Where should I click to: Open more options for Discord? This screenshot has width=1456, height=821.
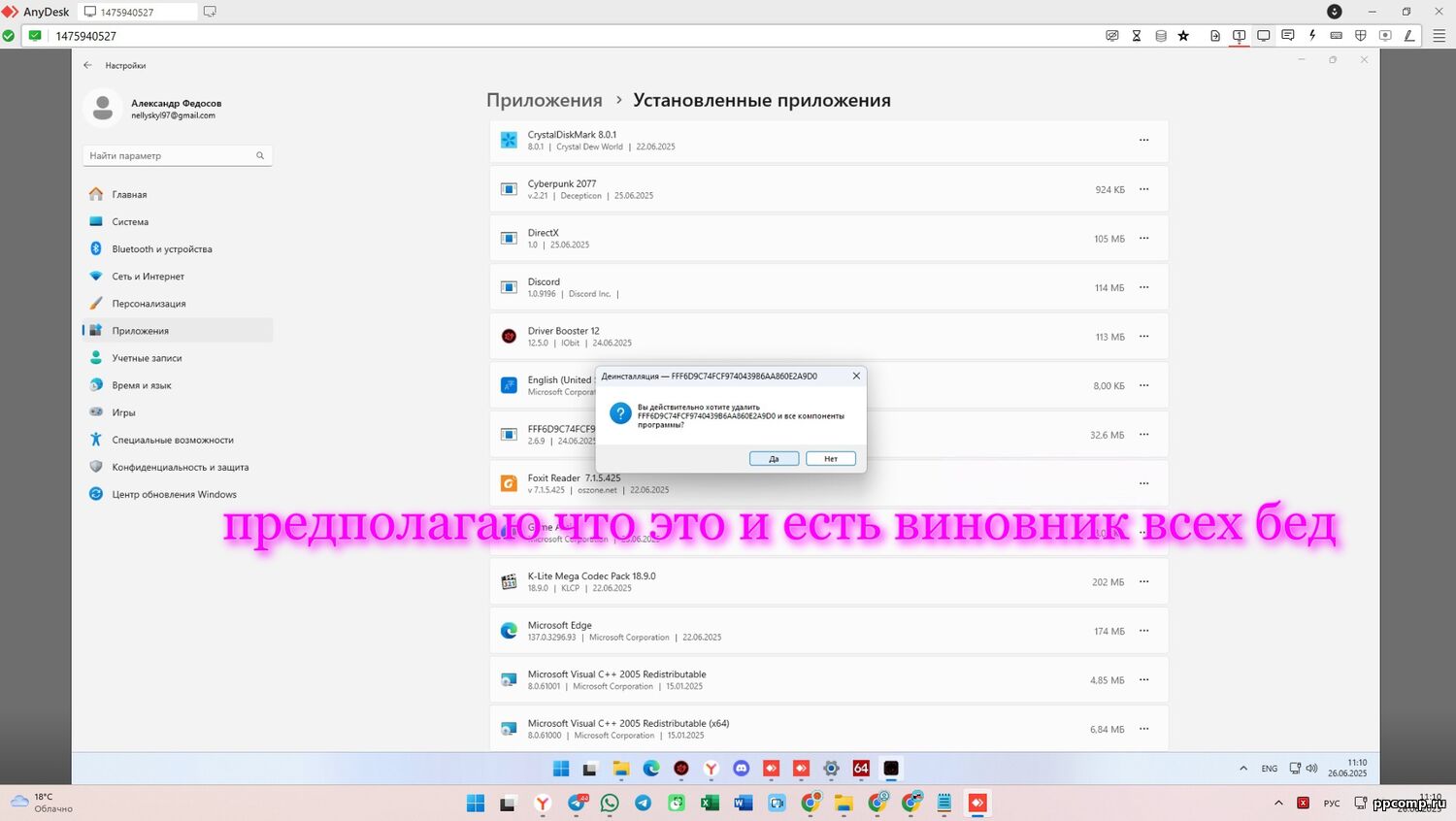(1143, 287)
